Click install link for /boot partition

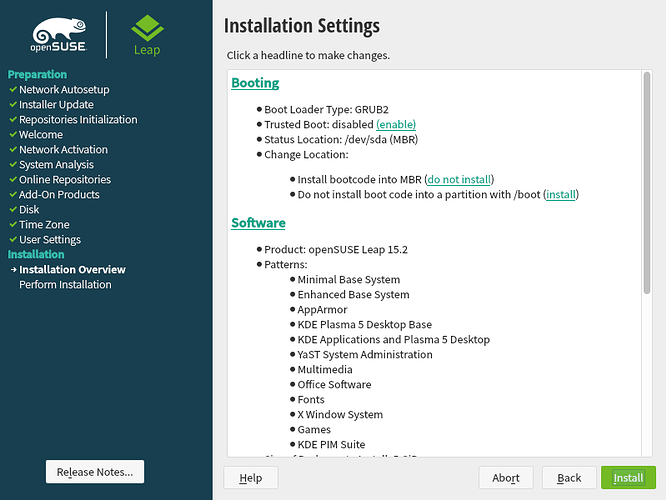(561, 194)
